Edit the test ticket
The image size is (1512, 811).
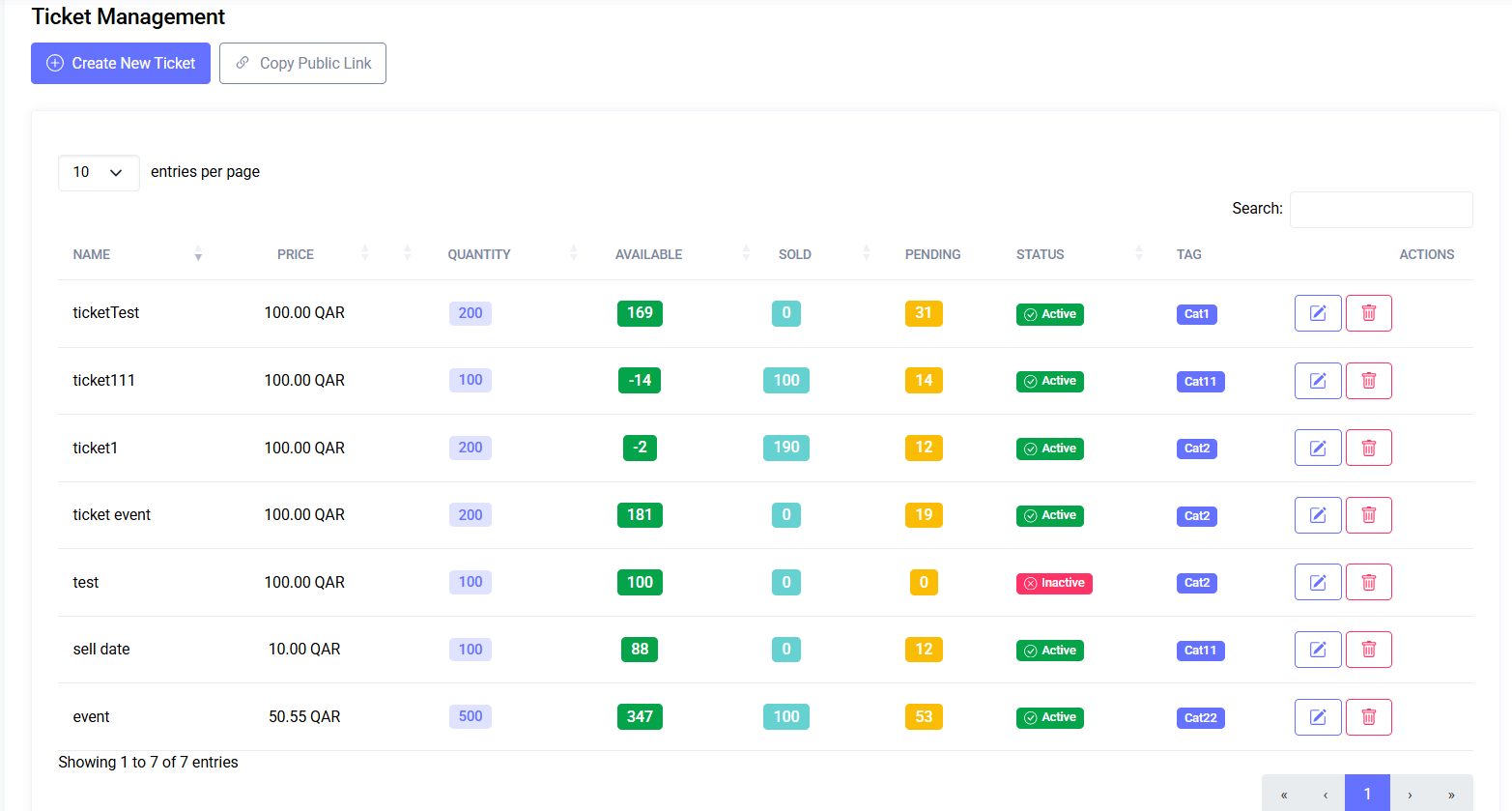click(1317, 582)
